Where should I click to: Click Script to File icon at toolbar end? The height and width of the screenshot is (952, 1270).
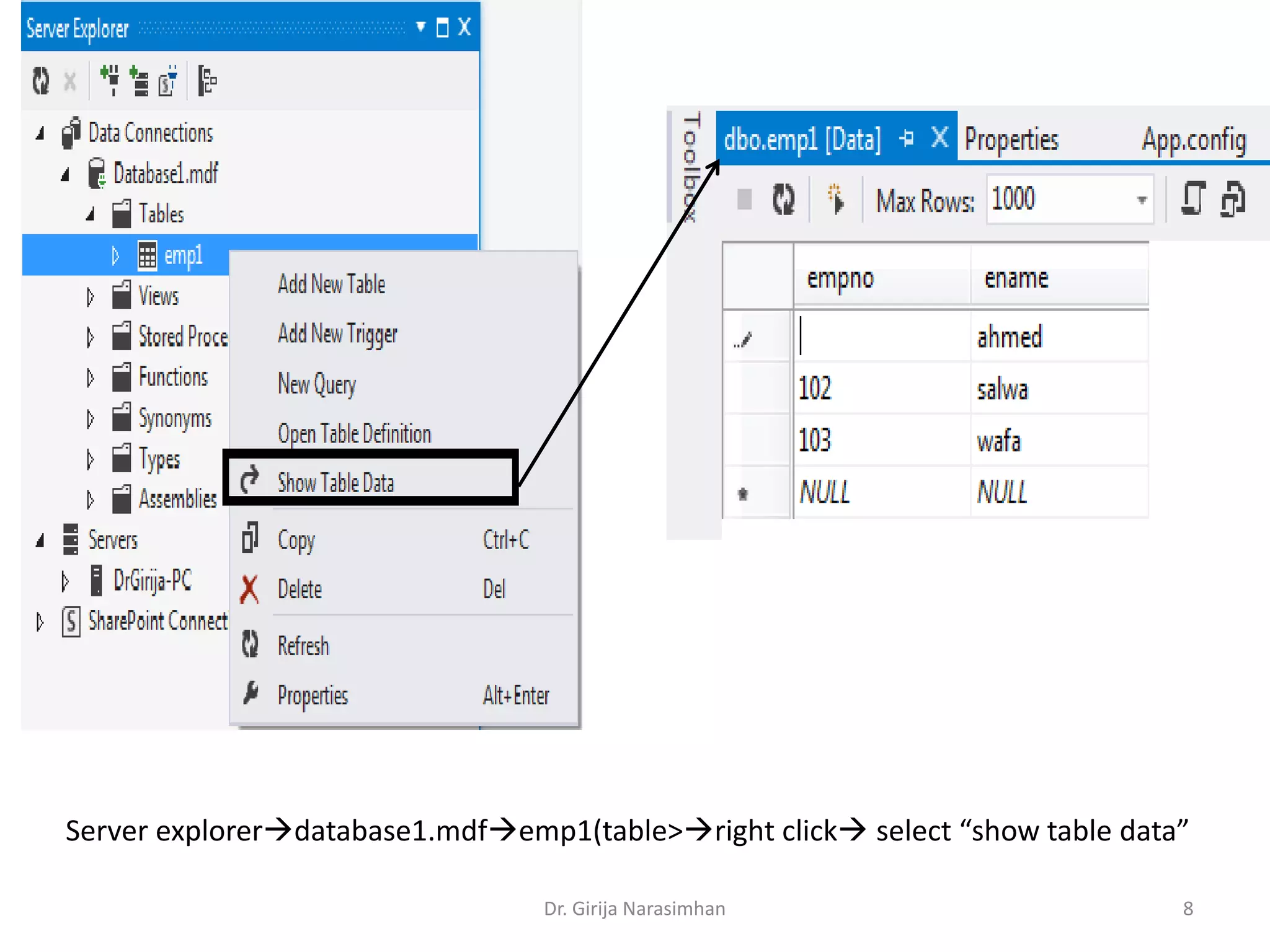(x=1233, y=200)
